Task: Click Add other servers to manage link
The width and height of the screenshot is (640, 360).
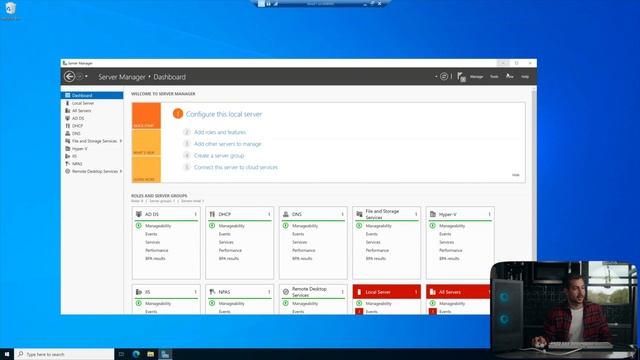Action: (x=227, y=144)
